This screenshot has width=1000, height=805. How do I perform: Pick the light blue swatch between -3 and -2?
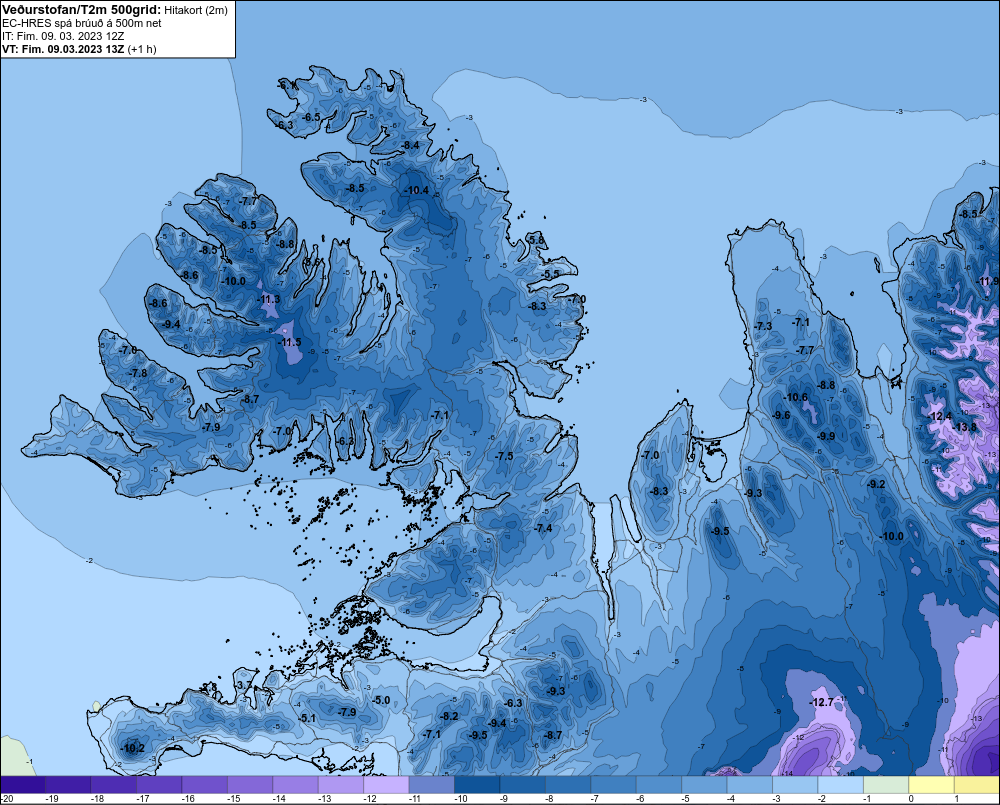pyautogui.click(x=795, y=785)
